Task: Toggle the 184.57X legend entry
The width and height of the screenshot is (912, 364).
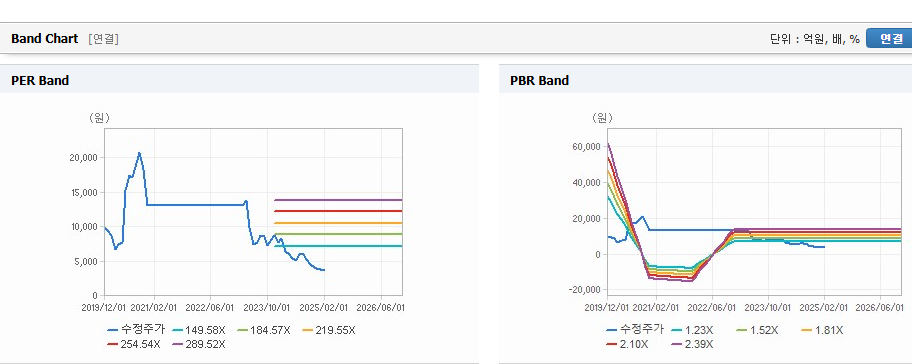Action: pyautogui.click(x=264, y=330)
